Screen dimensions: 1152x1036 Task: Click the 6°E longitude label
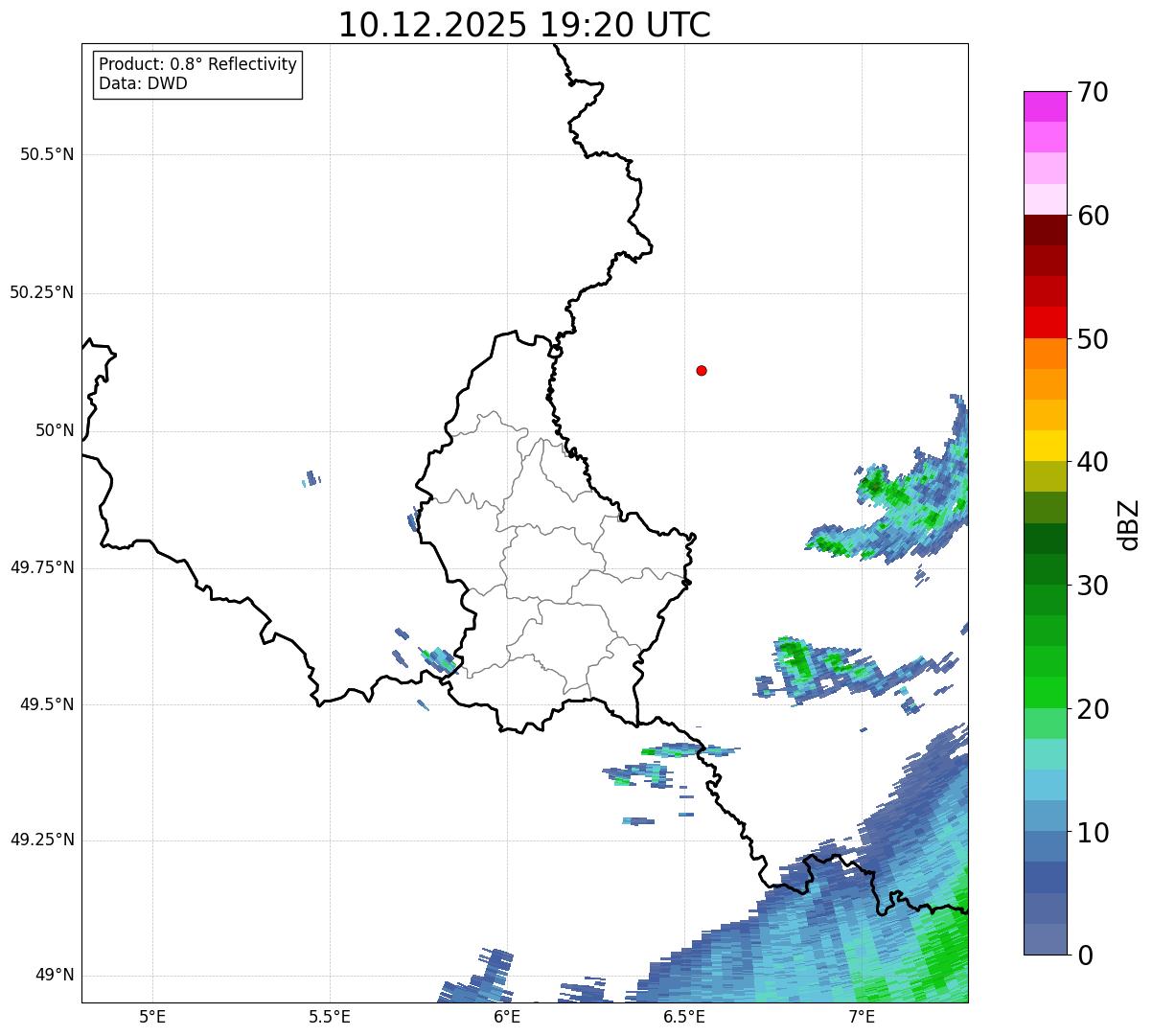click(x=507, y=1016)
